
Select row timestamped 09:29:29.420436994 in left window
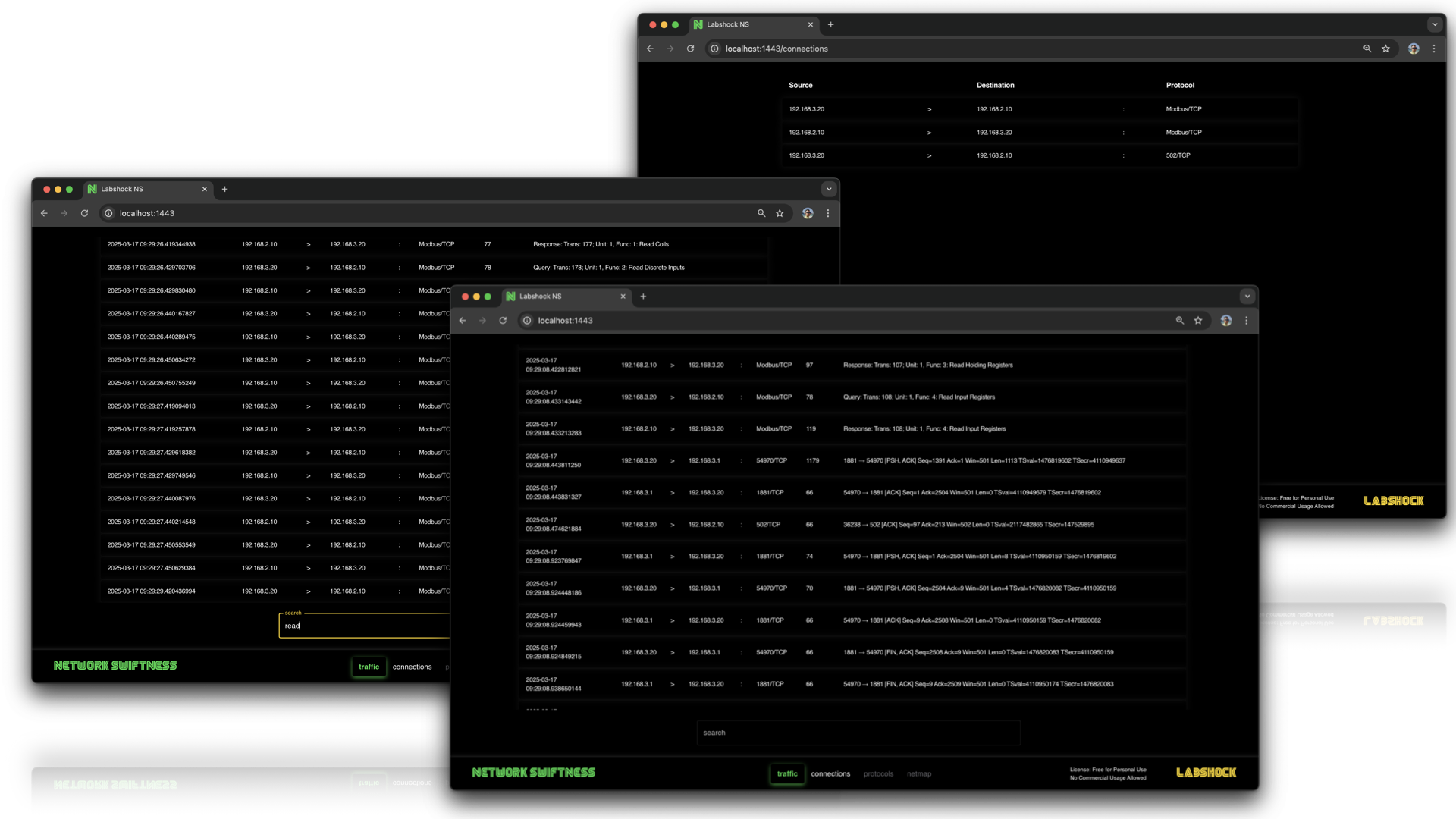275,591
